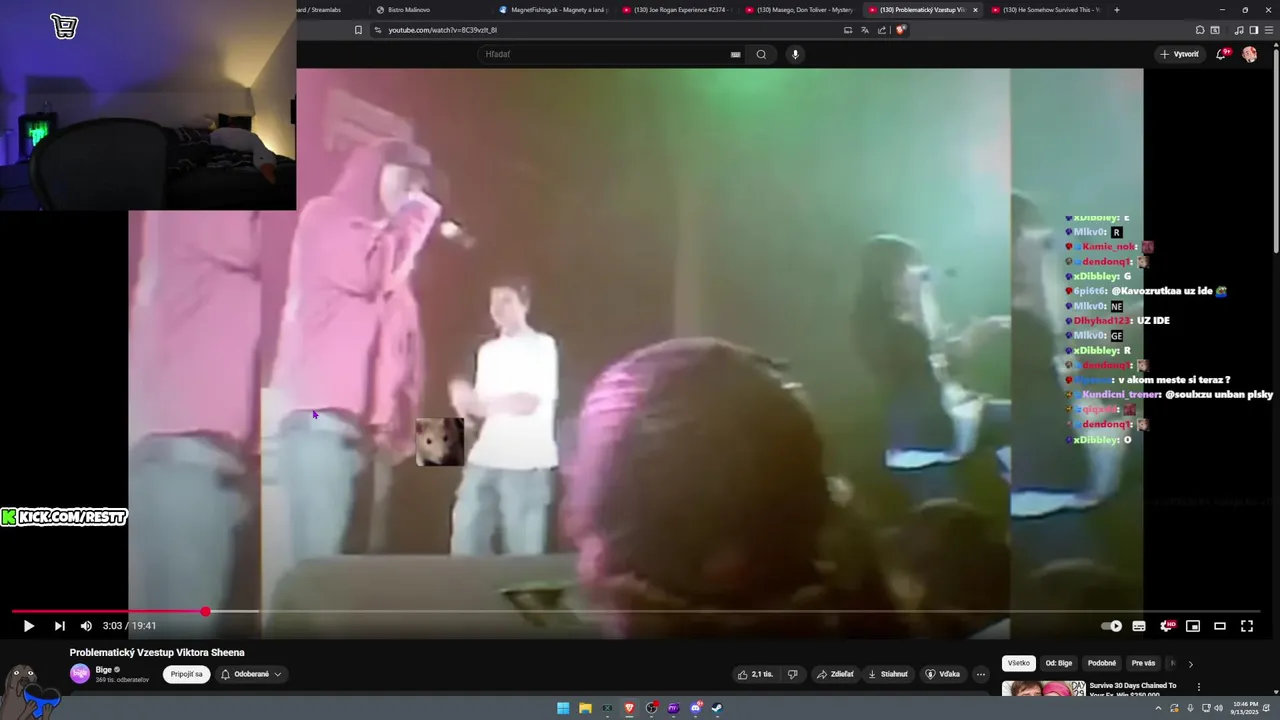Screen dimensions: 1280x720
Task: Select the Všetko filter chip
Action: [x=1018, y=663]
